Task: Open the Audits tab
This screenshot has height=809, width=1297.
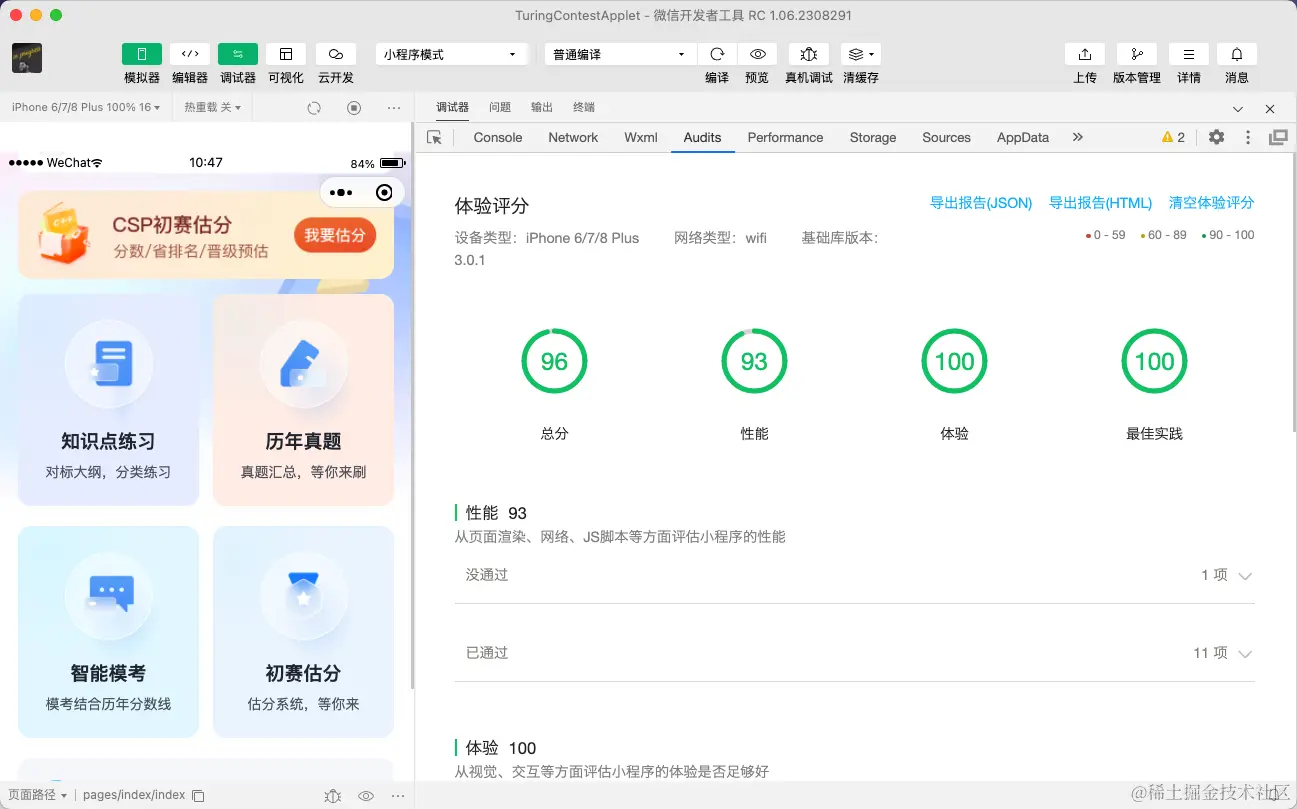Action: click(702, 137)
